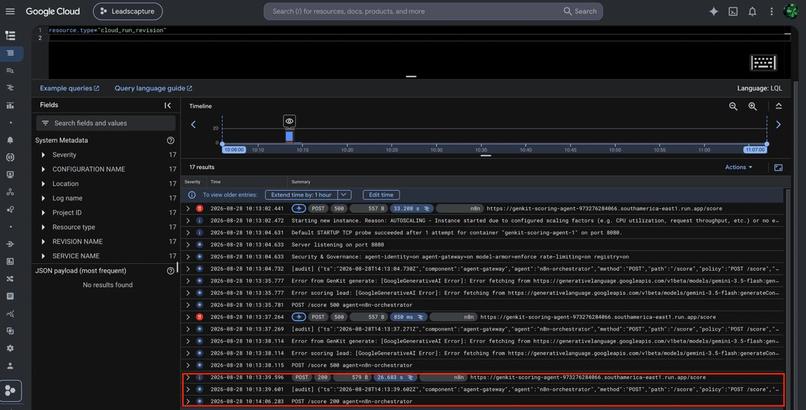Click the Gemini sparkle icon in the top bar
The height and width of the screenshot is (410, 806).
tap(713, 11)
